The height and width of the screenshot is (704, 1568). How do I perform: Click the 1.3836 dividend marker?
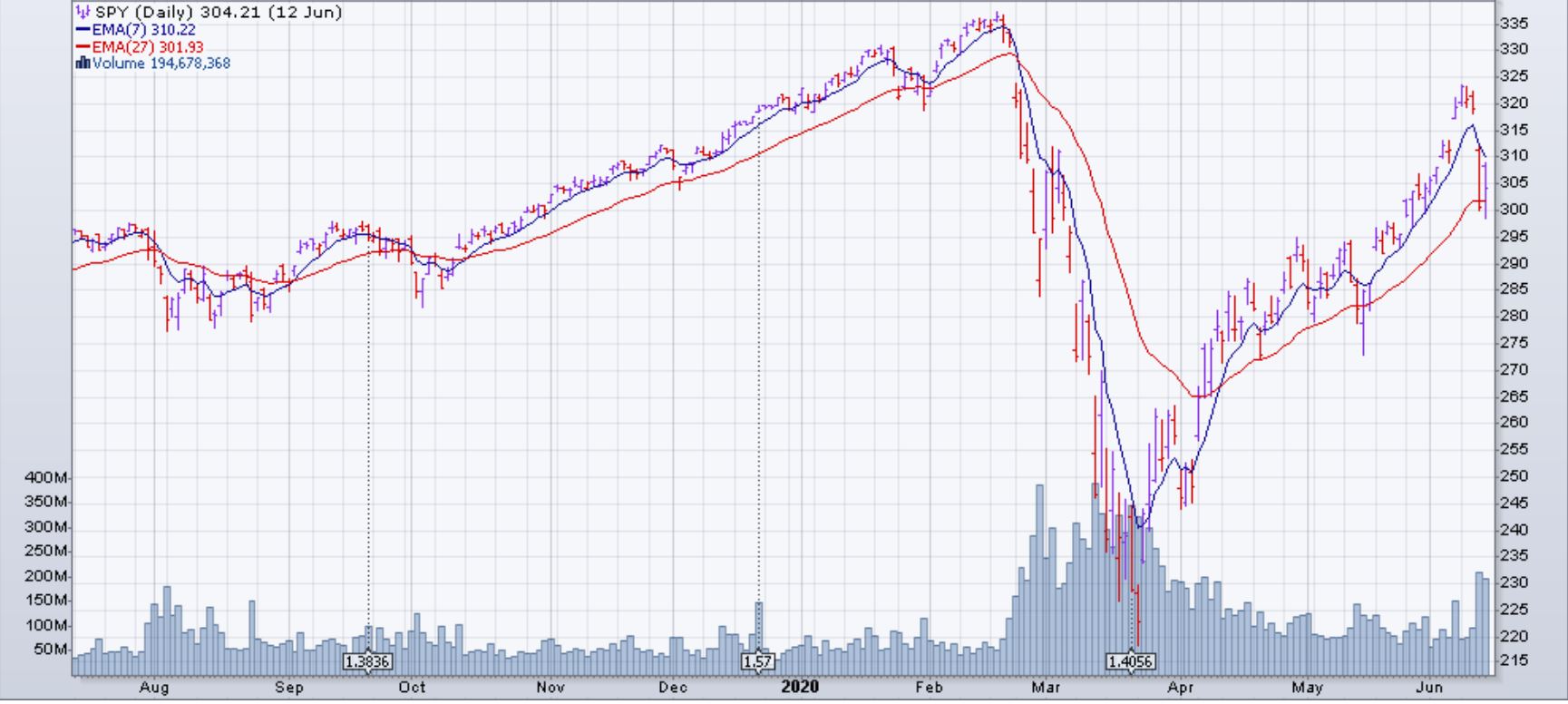(367, 662)
